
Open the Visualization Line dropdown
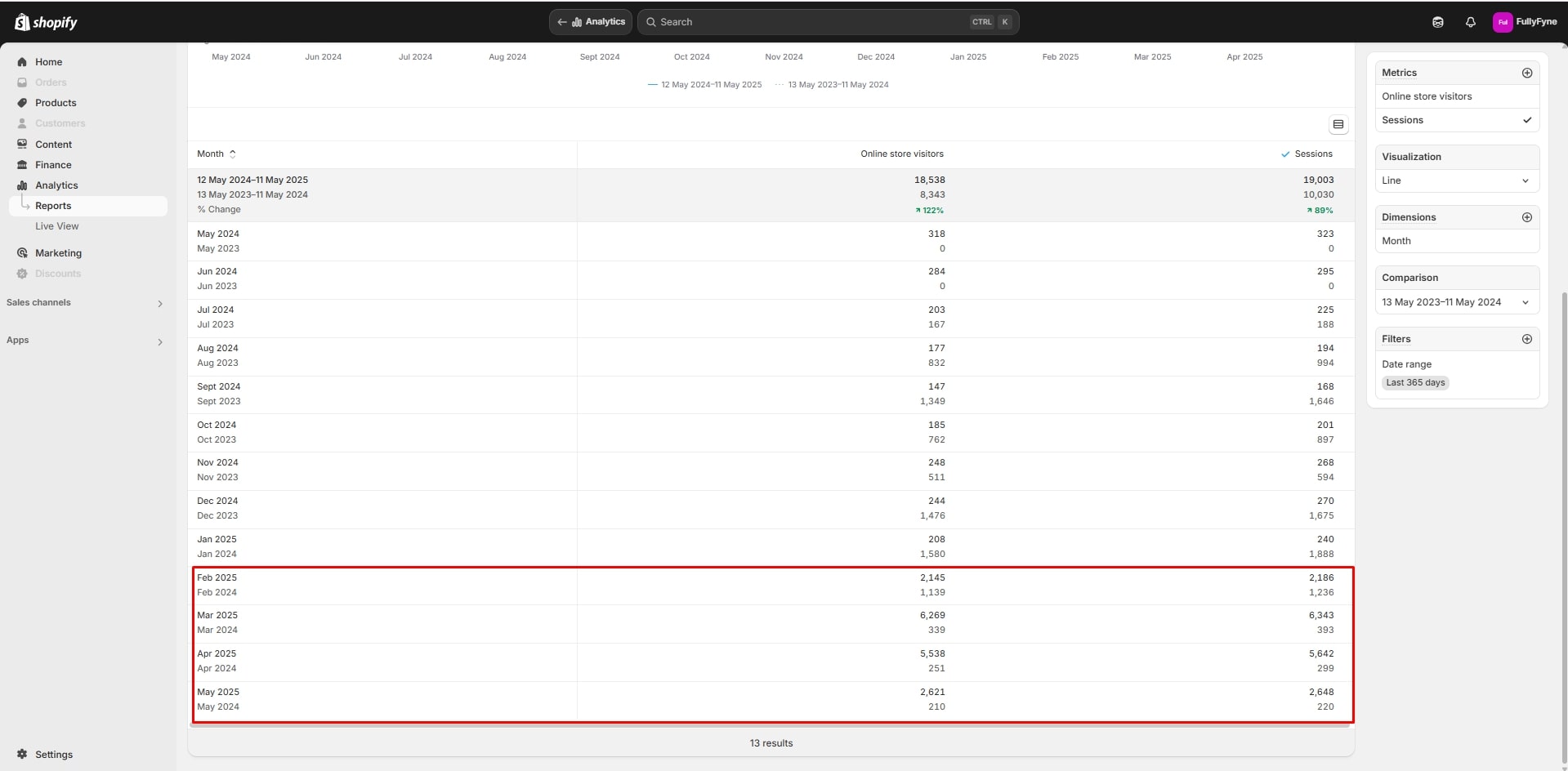(x=1456, y=180)
